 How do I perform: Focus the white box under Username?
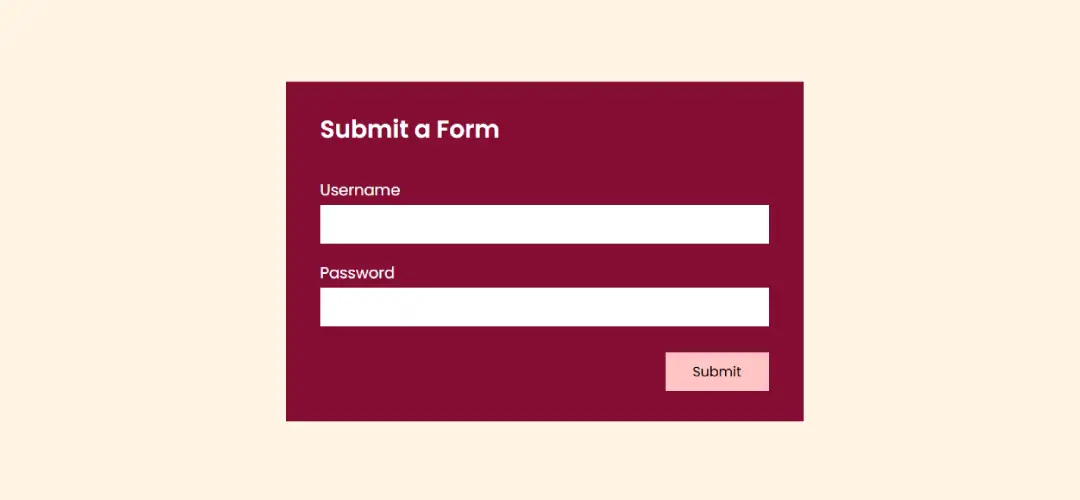point(544,224)
